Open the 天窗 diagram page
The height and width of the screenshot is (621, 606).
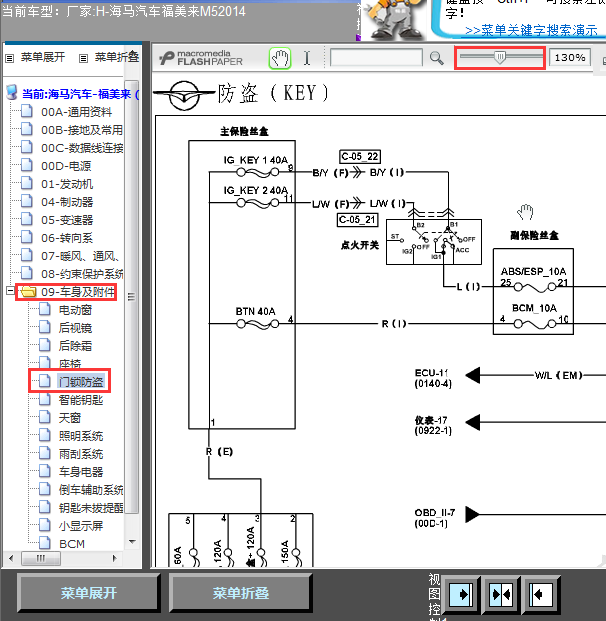coord(70,418)
